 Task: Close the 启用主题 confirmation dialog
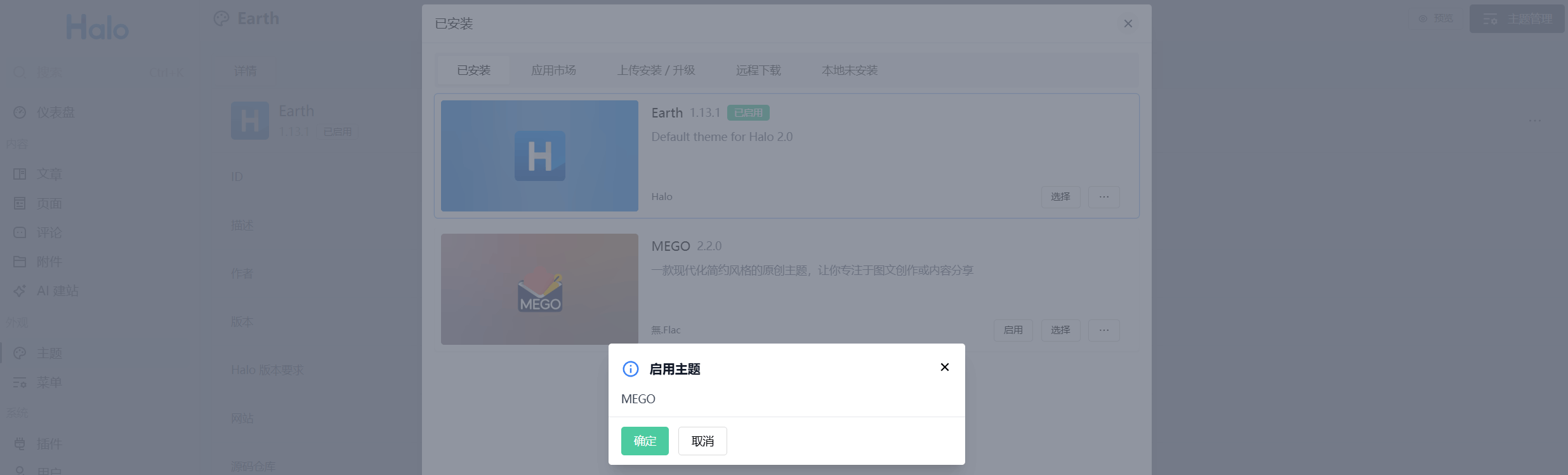[944, 367]
